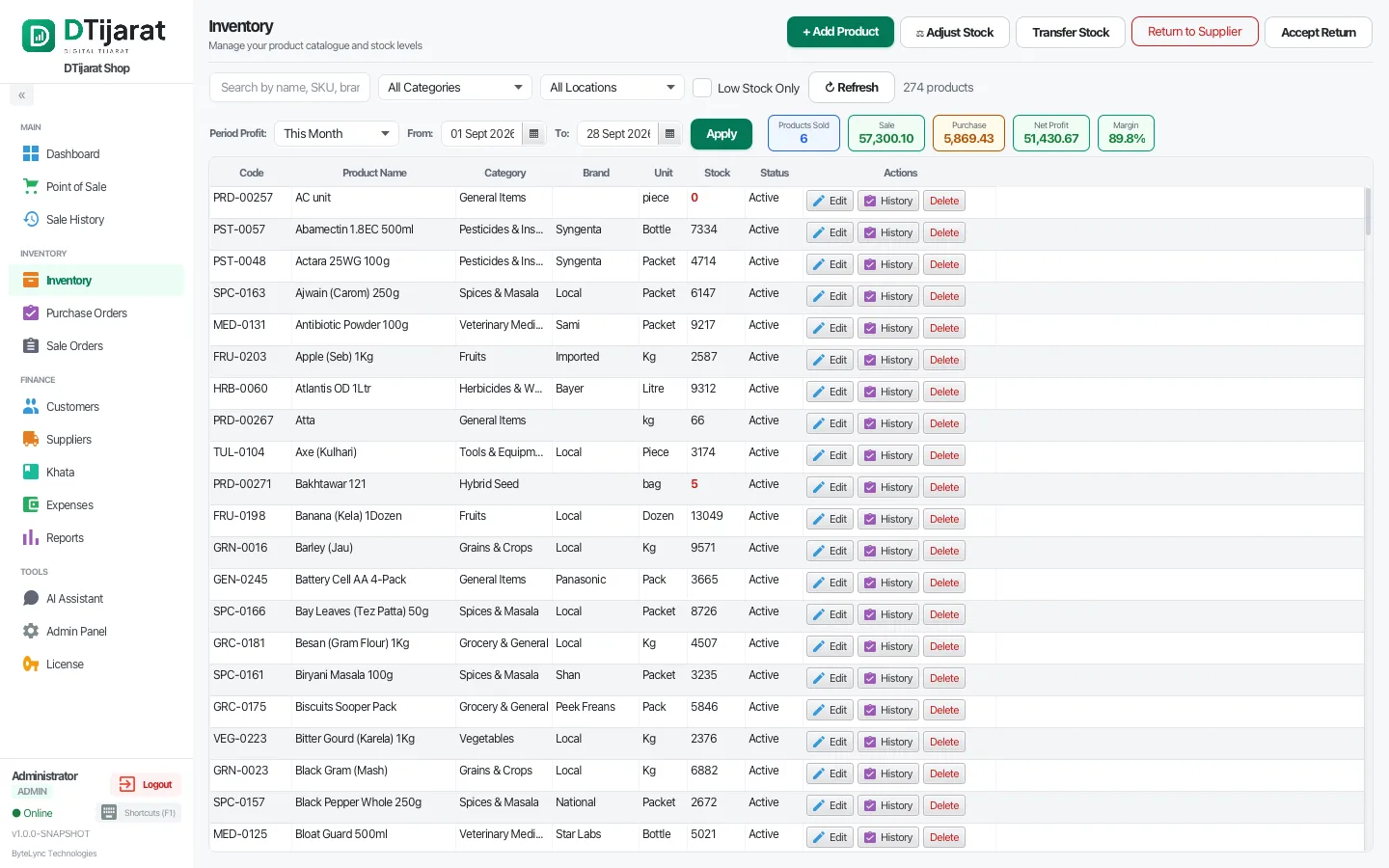
Task: Click the inventory table vertical scrollbar
Action: coord(1368,212)
